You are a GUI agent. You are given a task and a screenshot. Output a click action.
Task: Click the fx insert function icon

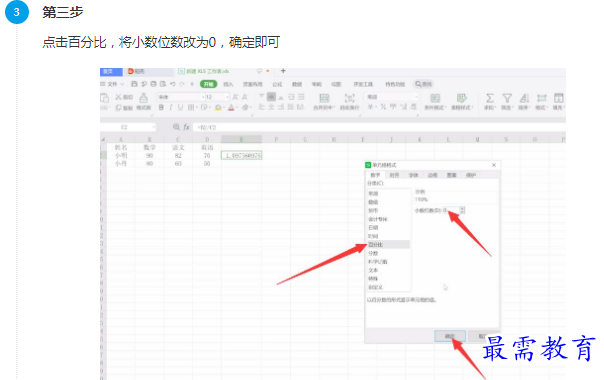coord(186,127)
